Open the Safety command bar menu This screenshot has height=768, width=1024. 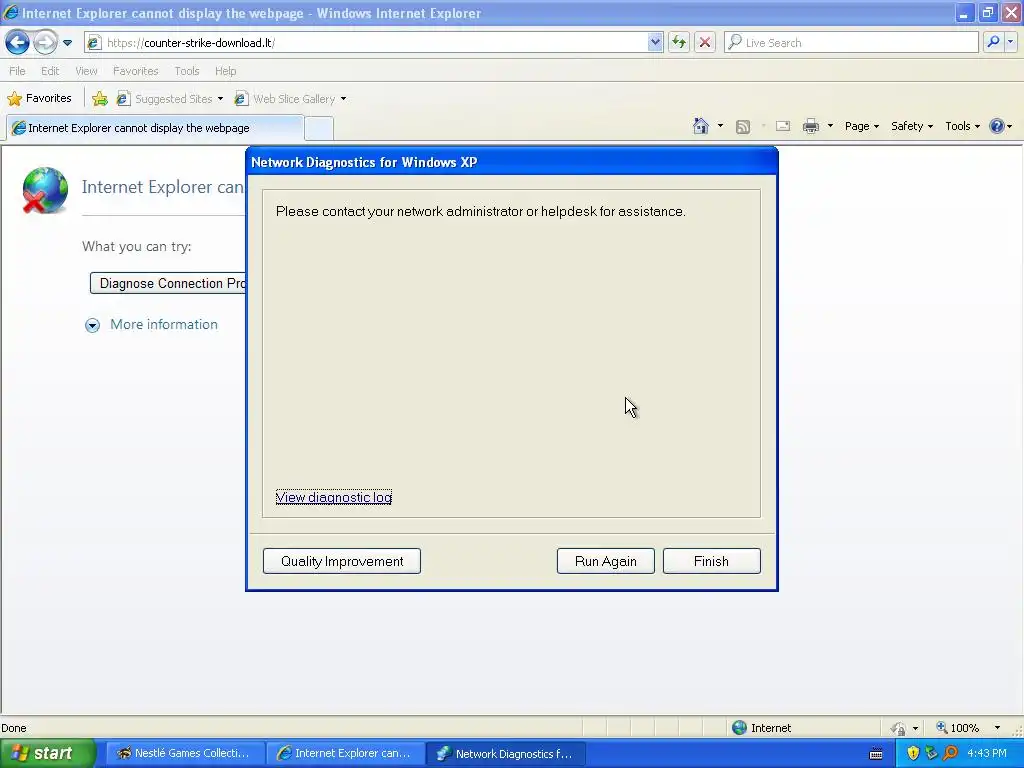point(912,126)
